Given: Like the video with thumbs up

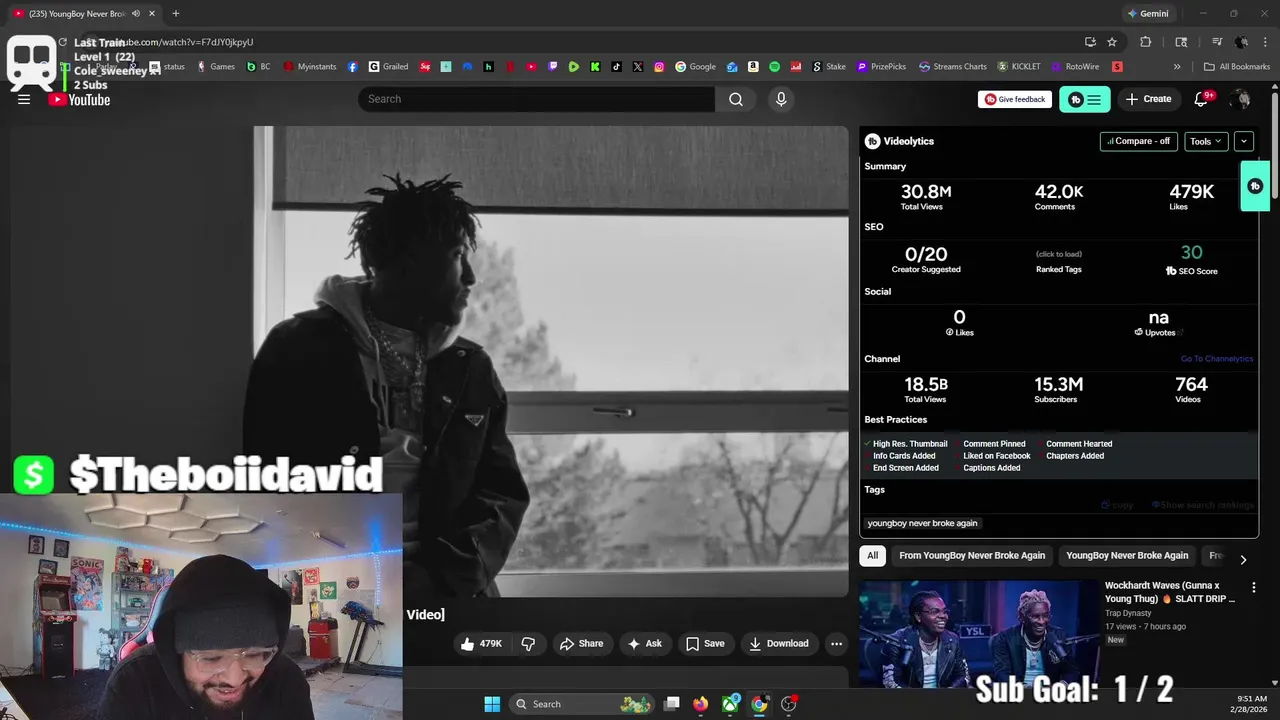Looking at the screenshot, I should click(x=481, y=644).
